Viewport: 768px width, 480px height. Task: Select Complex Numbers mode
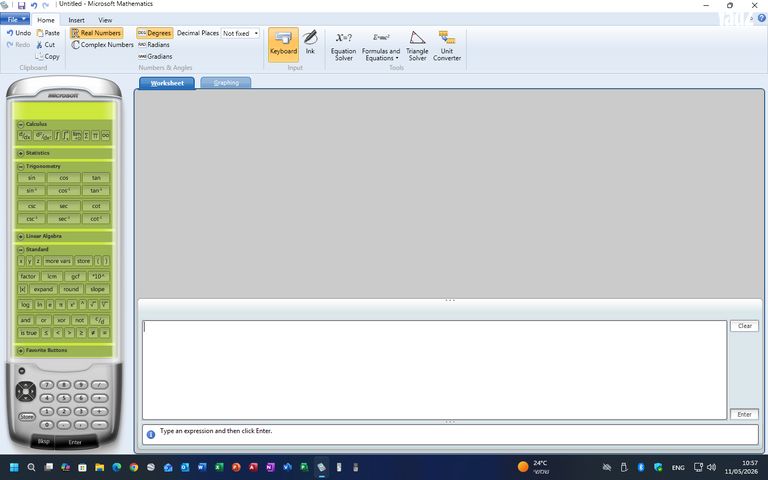[x=102, y=45]
